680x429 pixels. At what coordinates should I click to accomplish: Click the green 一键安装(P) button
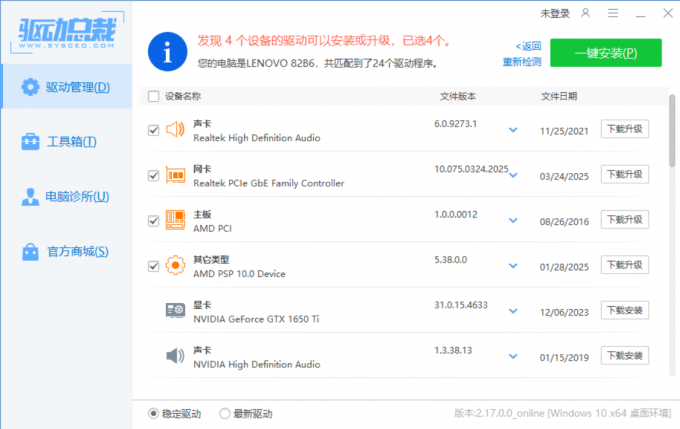(x=606, y=53)
